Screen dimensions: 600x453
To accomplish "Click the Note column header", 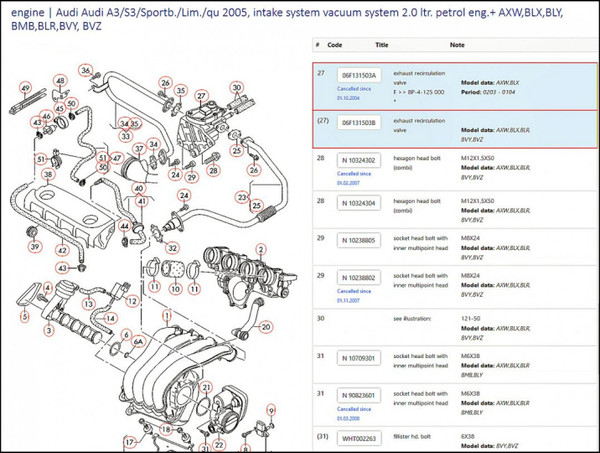I will pyautogui.click(x=458, y=45).
